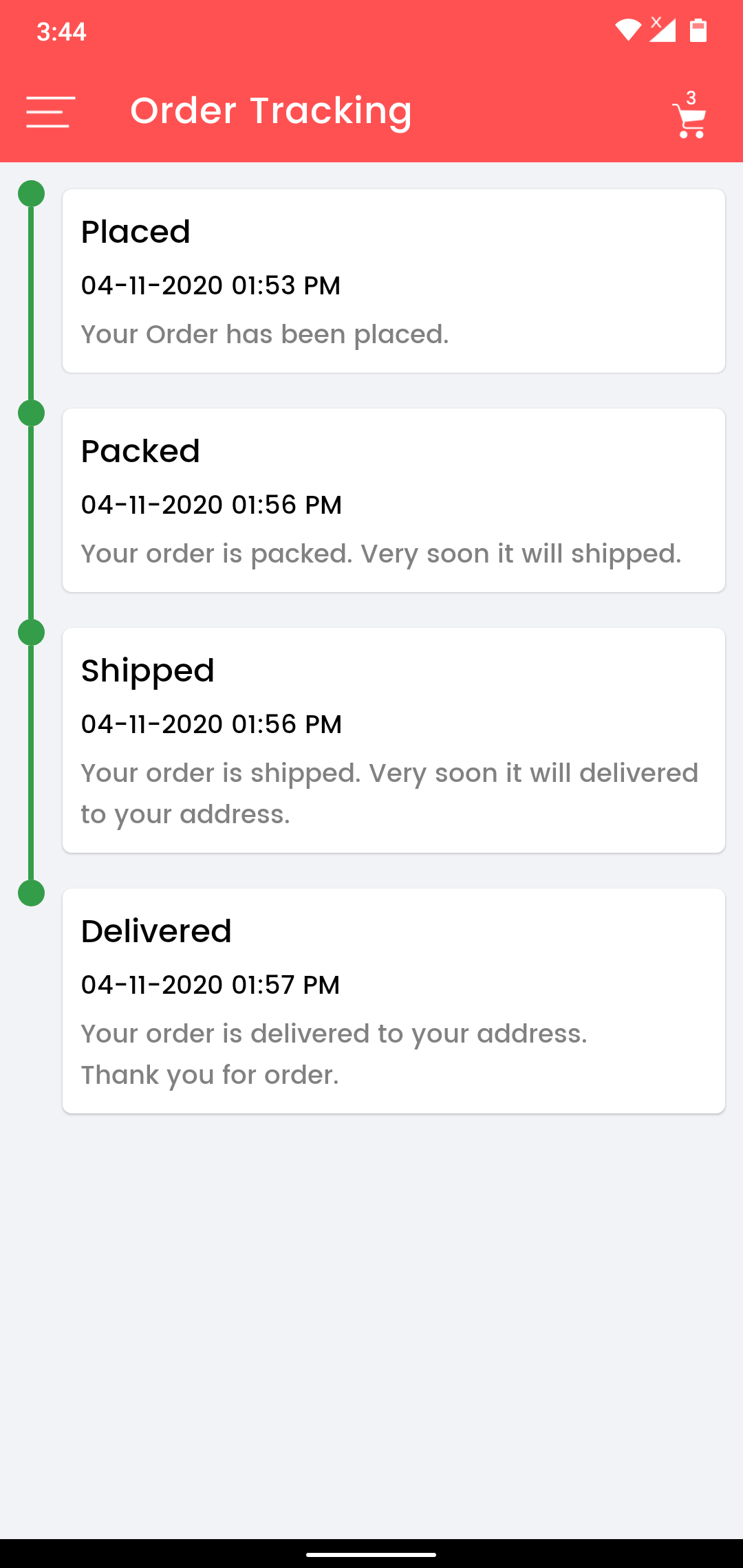
Task: Tap the battery status icon
Action: pyautogui.click(x=698, y=30)
